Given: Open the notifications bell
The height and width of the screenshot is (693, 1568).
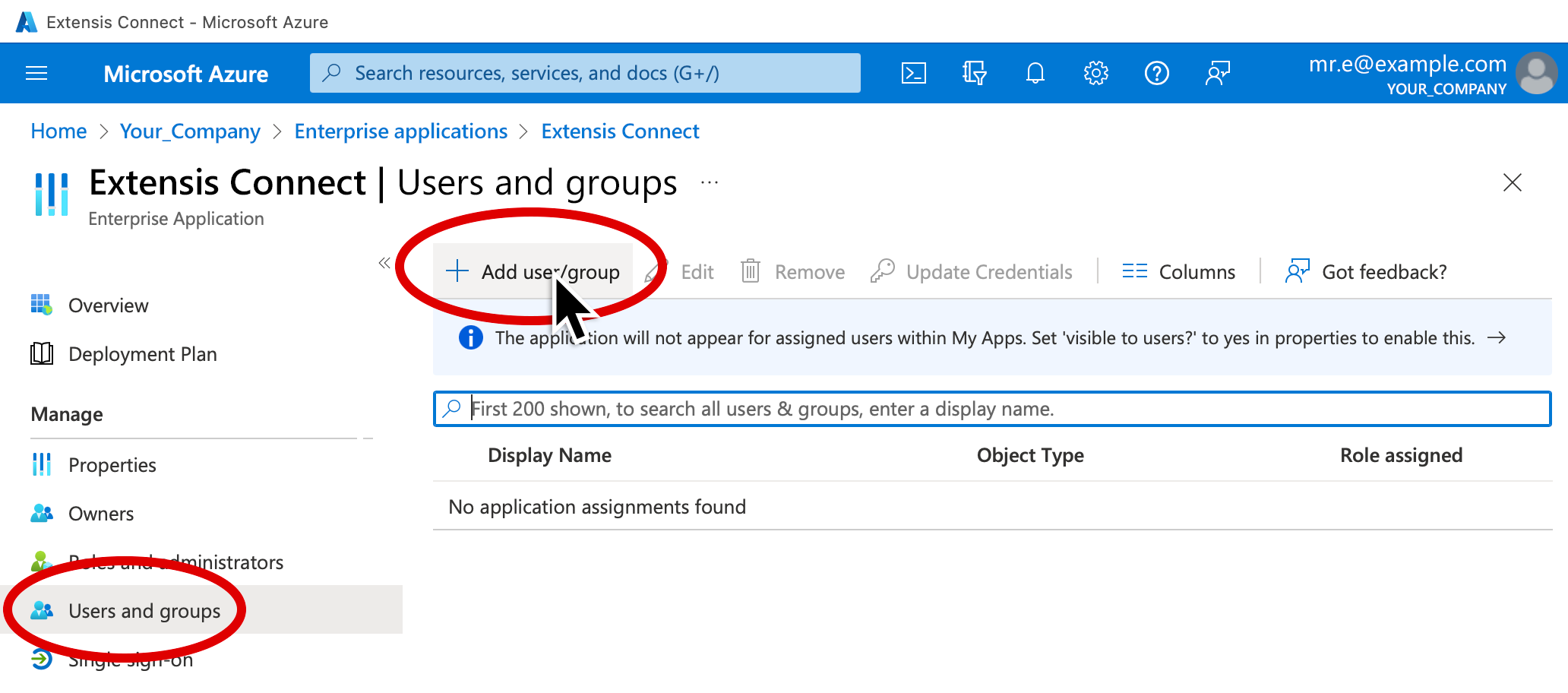Looking at the screenshot, I should pos(1035,73).
